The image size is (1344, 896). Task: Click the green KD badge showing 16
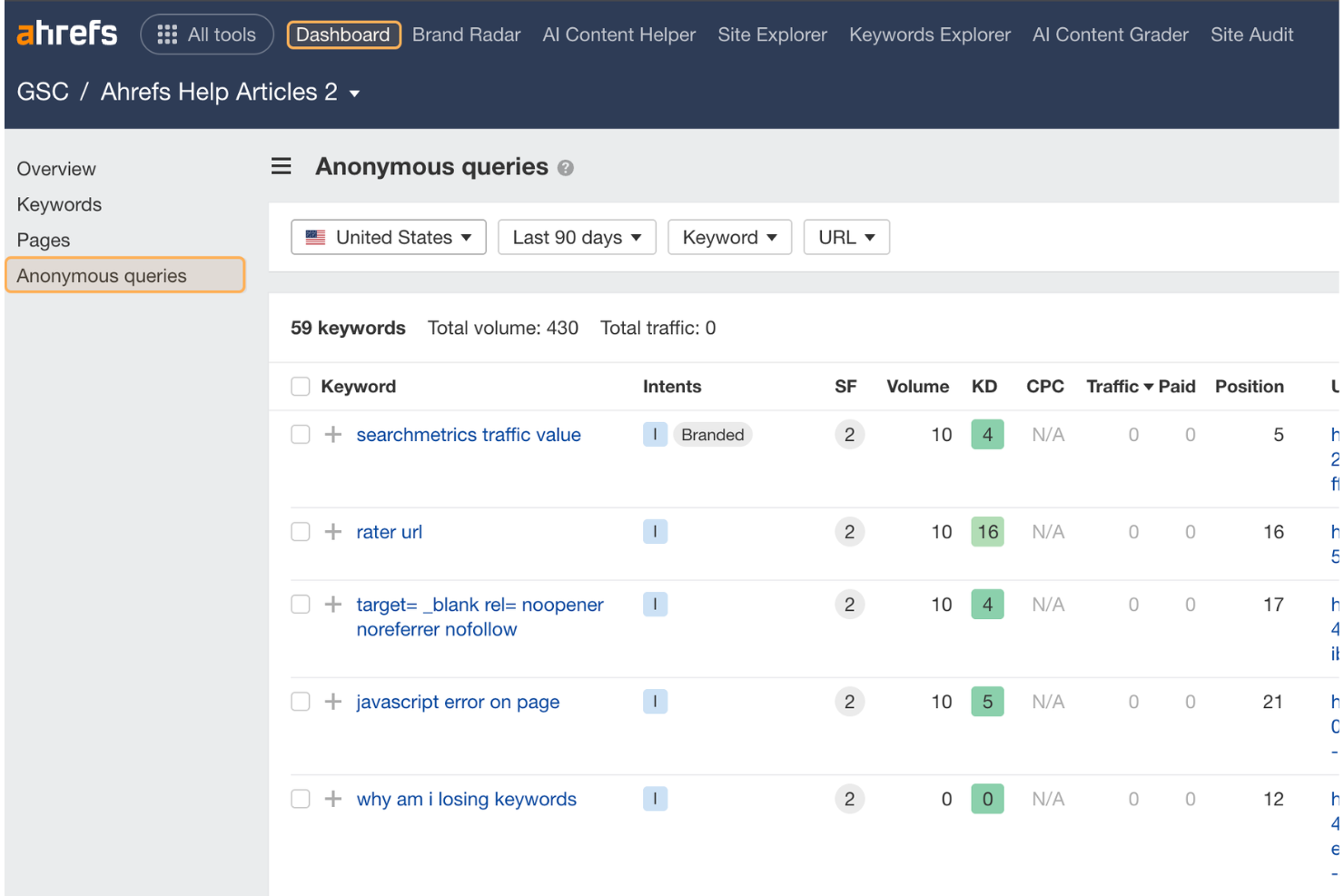[987, 532]
